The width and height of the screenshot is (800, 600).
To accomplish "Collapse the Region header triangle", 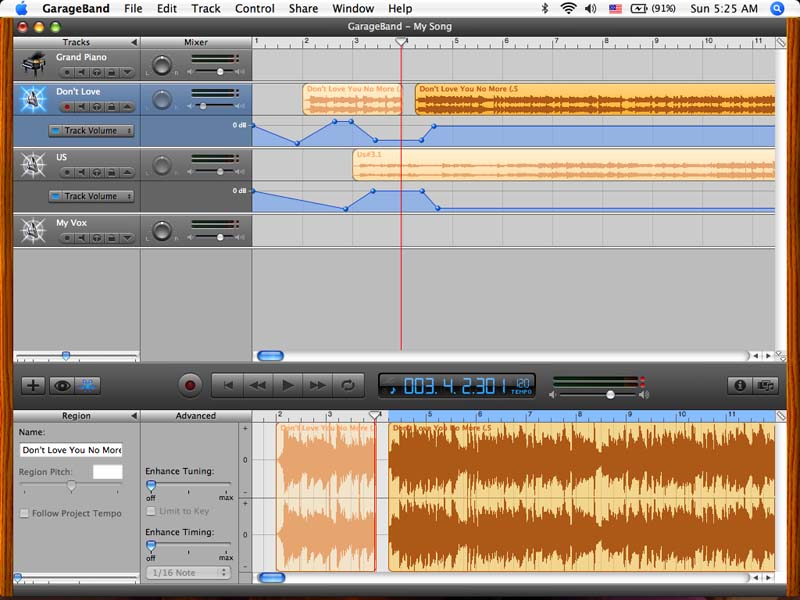I will pyautogui.click(x=134, y=416).
